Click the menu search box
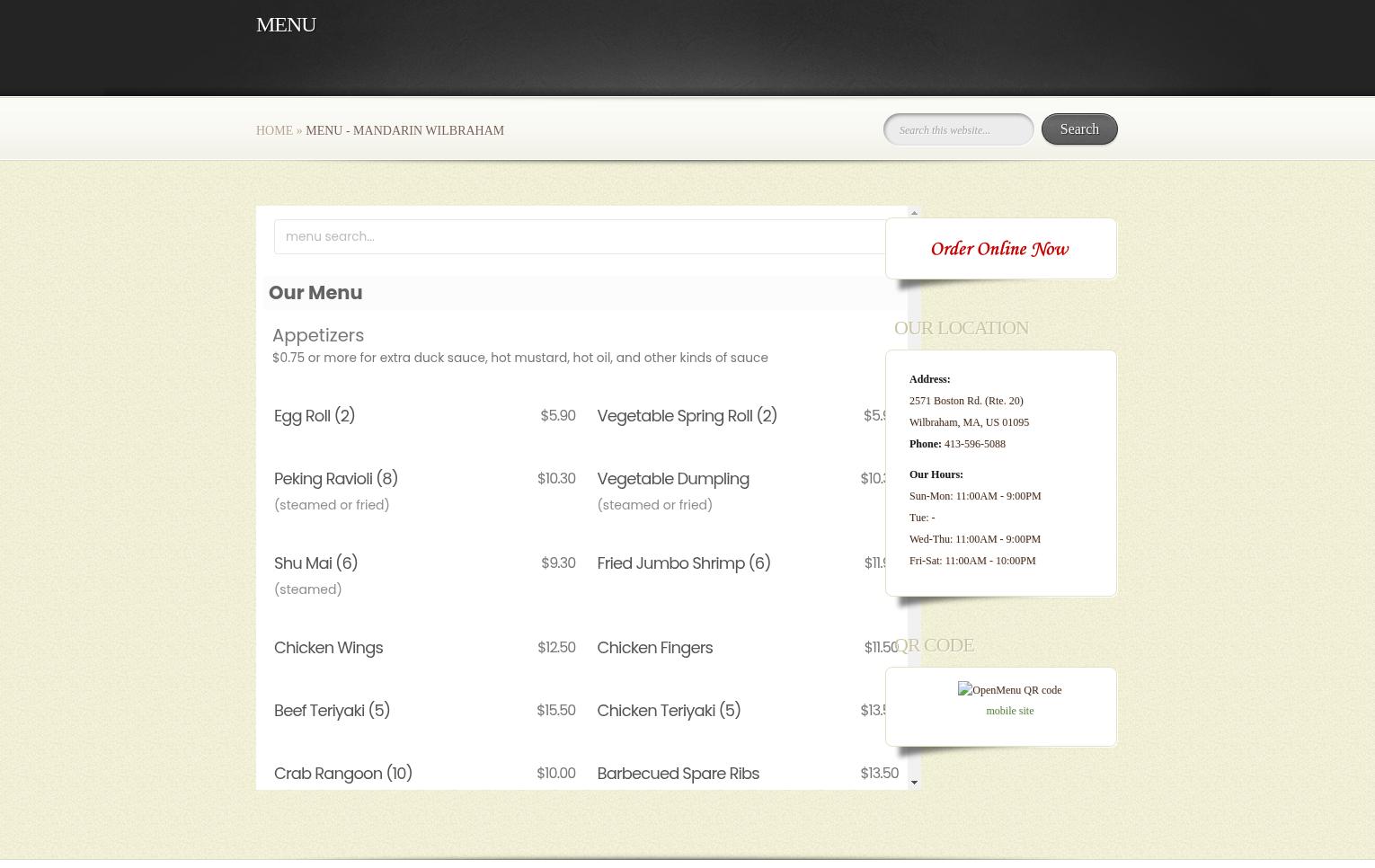1375x868 pixels. pos(580,237)
